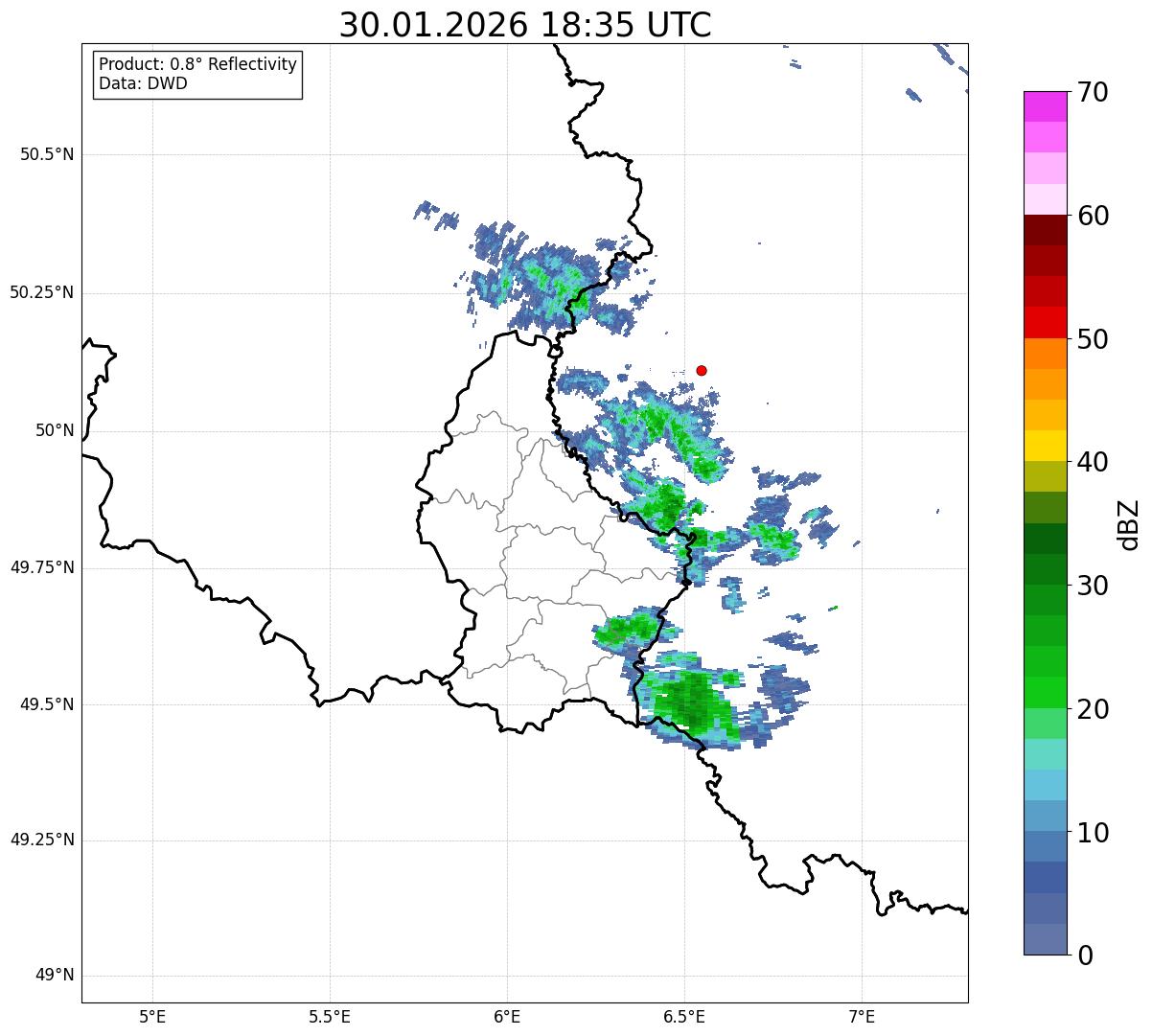Click the title '30.01.2026 18:35 UTC'

(x=525, y=25)
